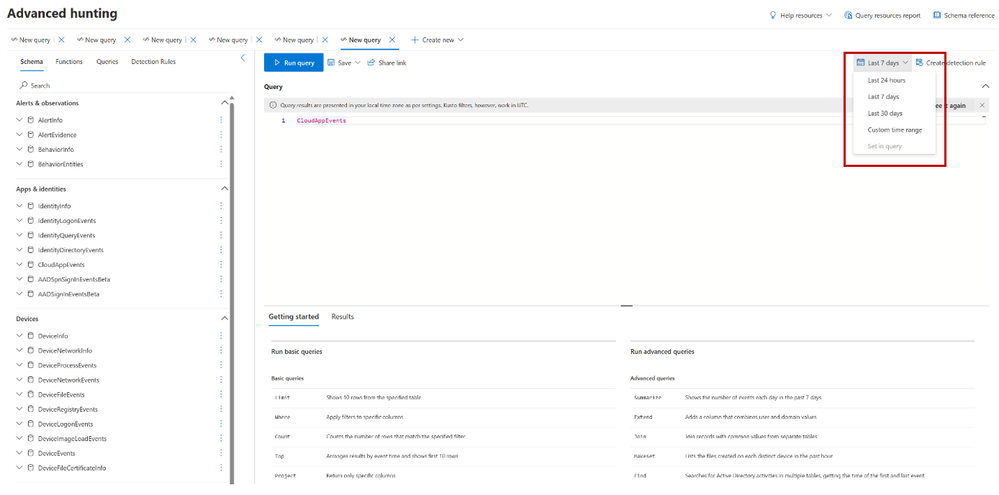This screenshot has height=495, width=999.
Task: Open more options for IdentityInfo
Action: [221, 206]
